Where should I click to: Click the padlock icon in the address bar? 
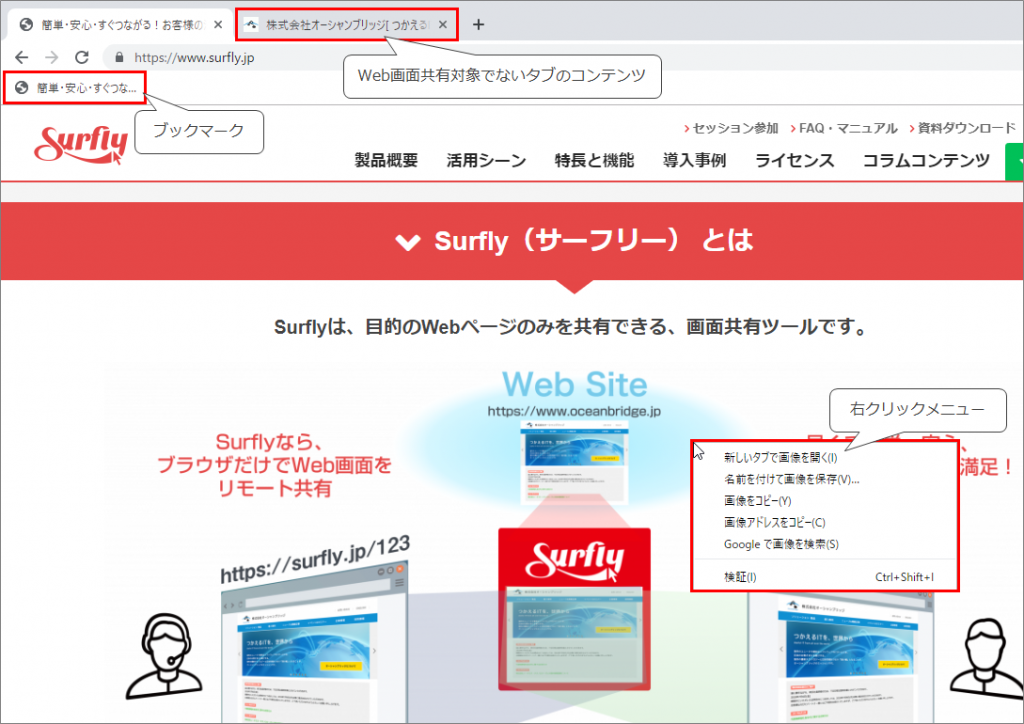coord(120,58)
